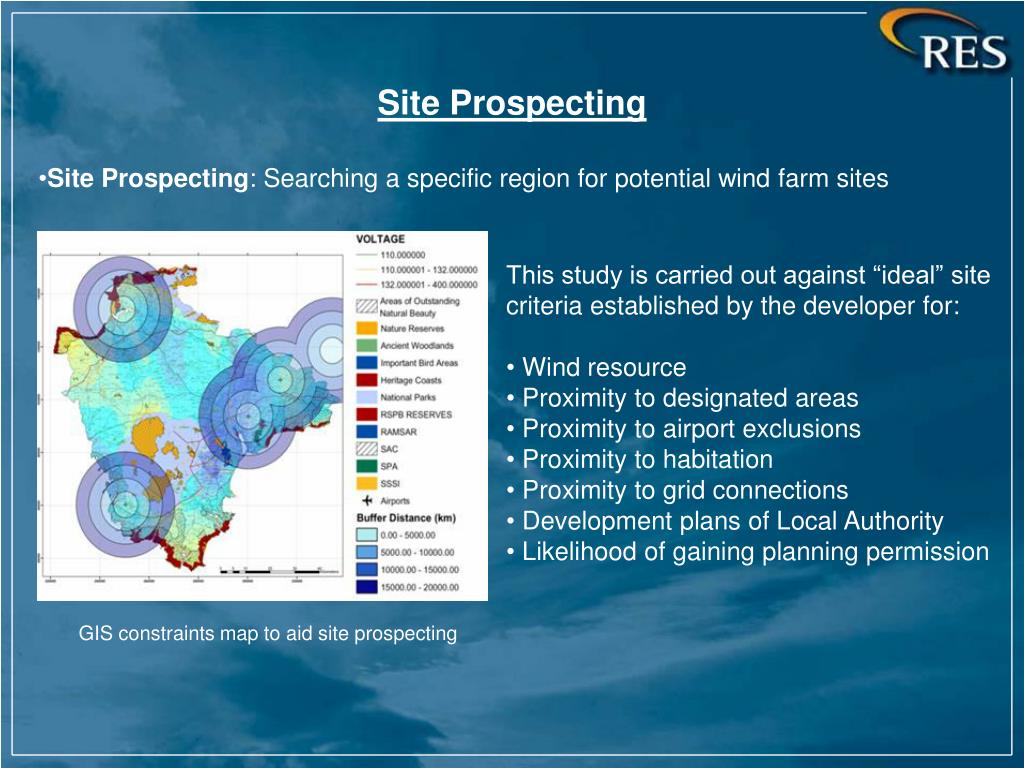1024x768 pixels.
Task: Click the RSPB RESERVES legend swatch
Action: 367,415
